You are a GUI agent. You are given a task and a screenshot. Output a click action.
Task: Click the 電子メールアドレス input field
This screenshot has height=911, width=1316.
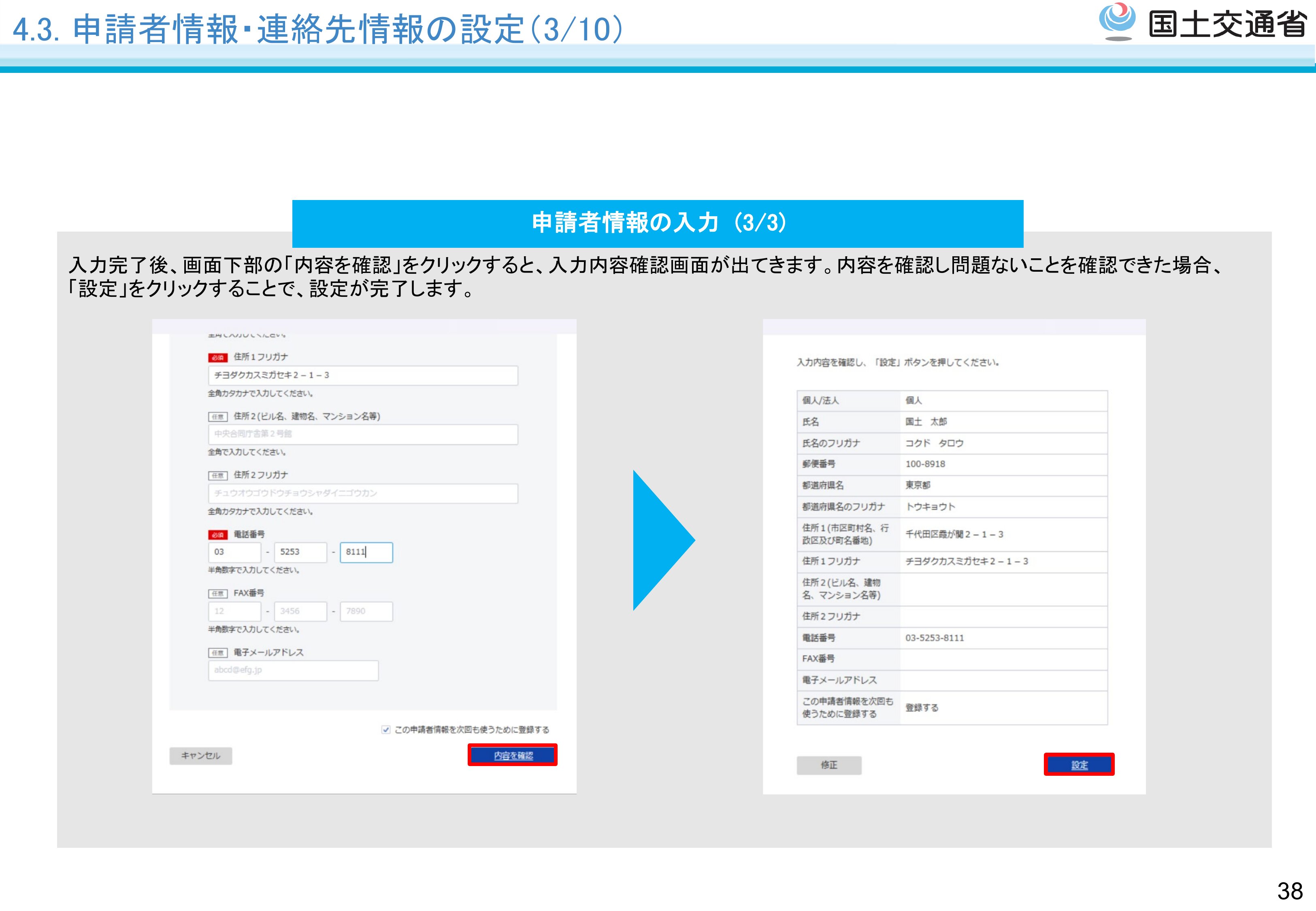(x=293, y=670)
